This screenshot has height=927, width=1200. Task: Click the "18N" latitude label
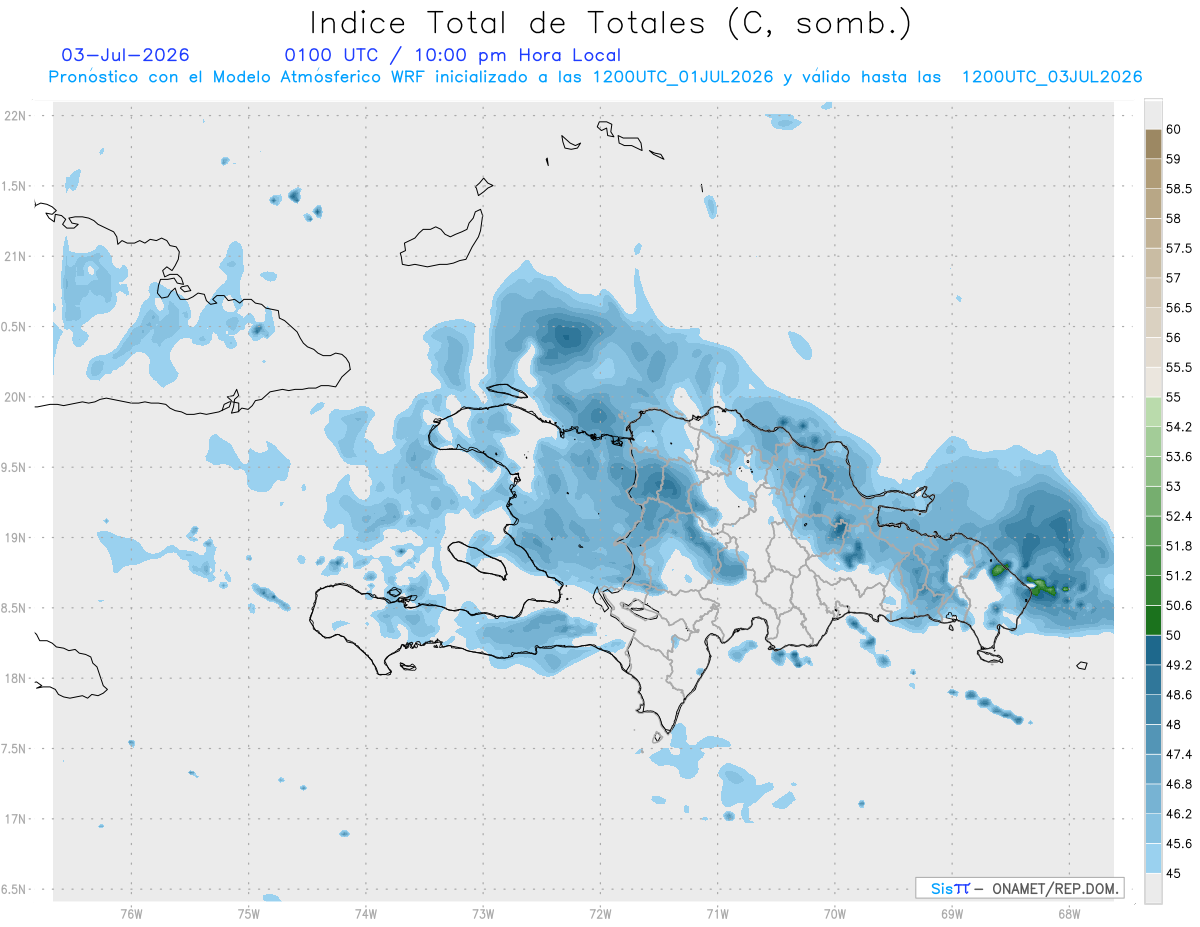[x=16, y=678]
